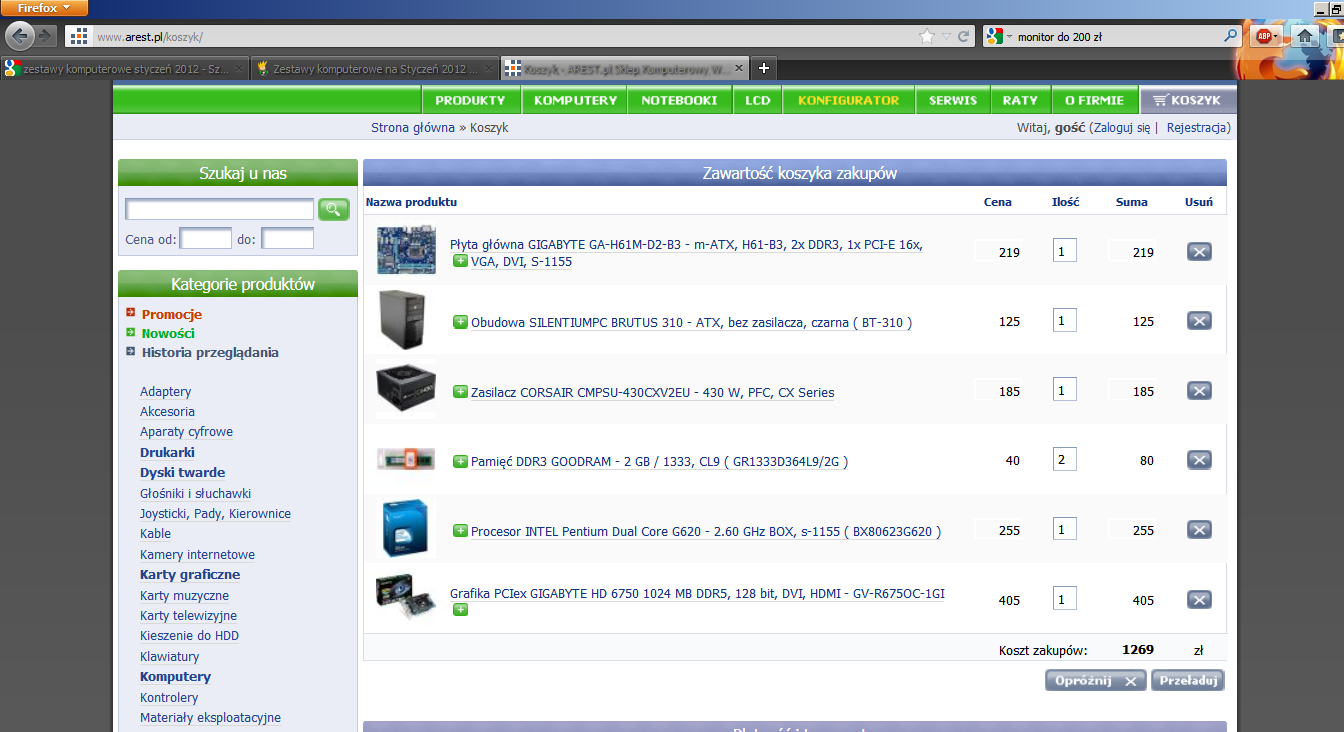Open the Promocje category link
Screen dimensions: 1344x732
172,314
